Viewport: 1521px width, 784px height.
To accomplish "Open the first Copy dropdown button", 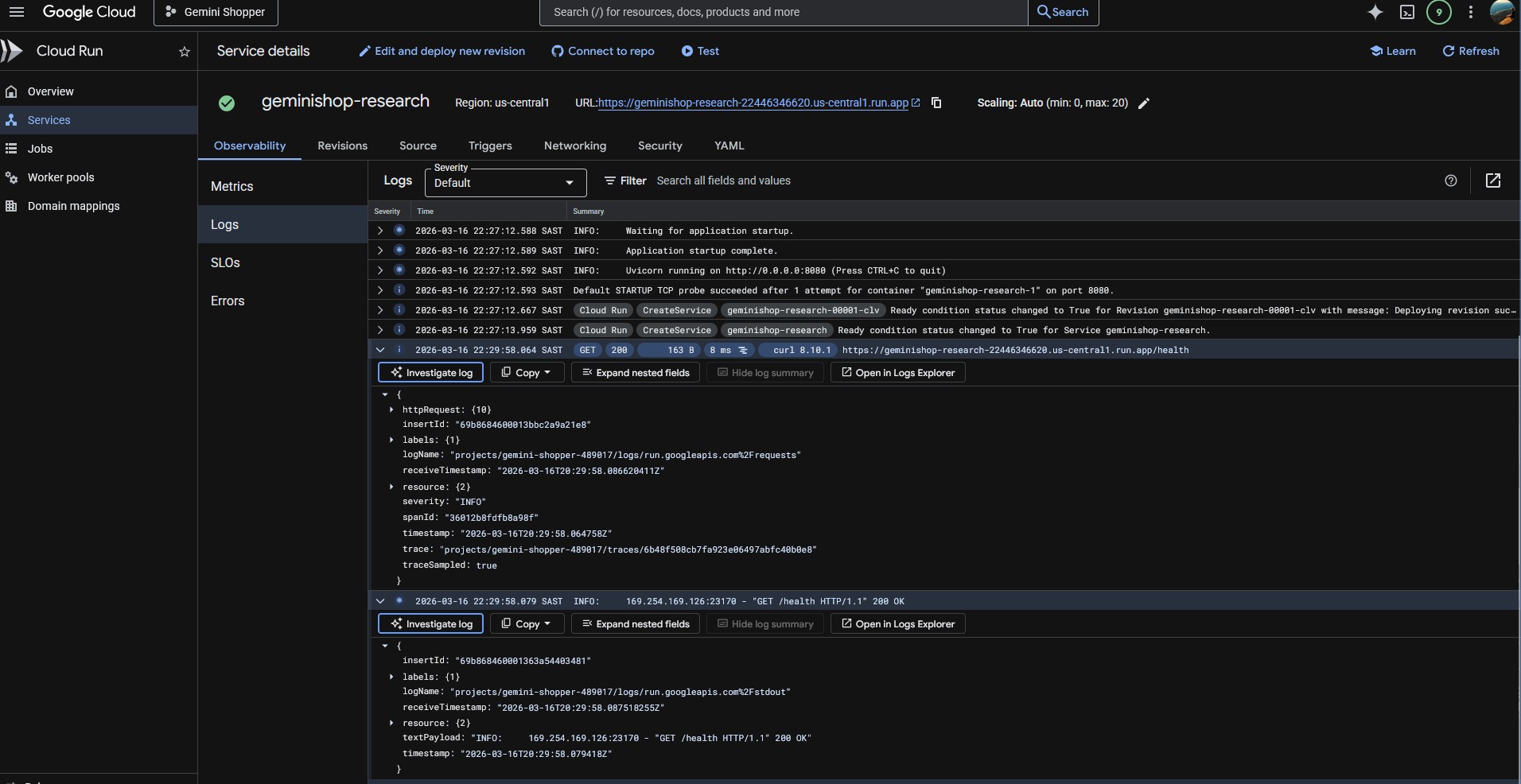I will click(527, 372).
